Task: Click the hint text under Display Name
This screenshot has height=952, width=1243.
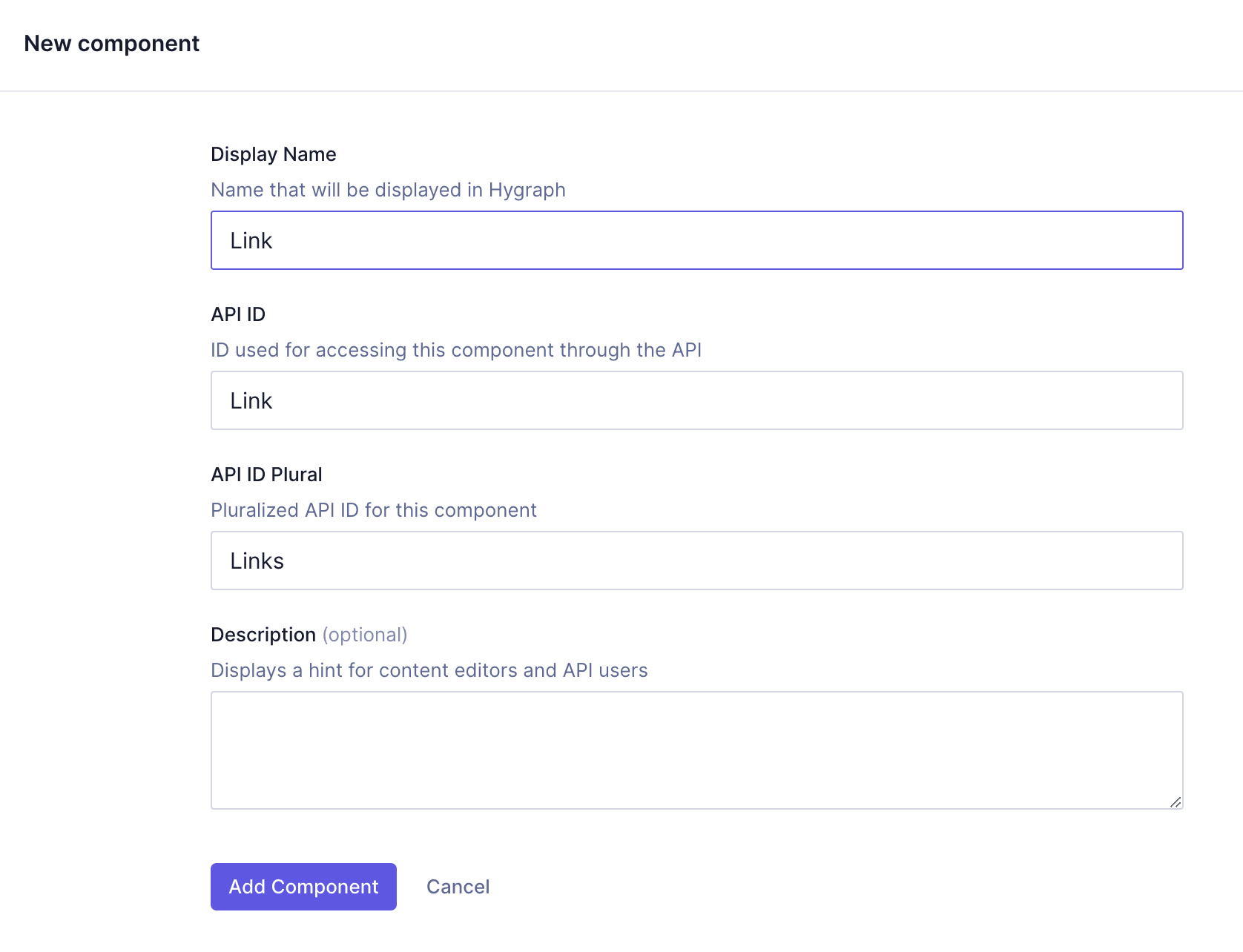Action: click(x=388, y=190)
